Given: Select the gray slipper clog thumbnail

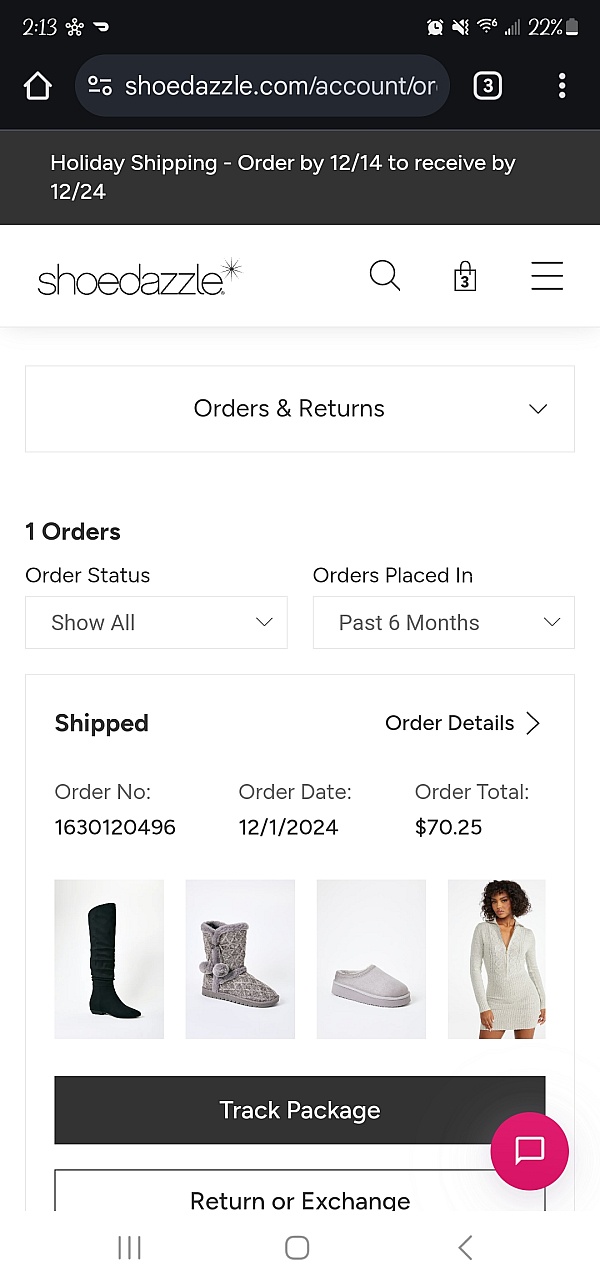Looking at the screenshot, I should [371, 959].
